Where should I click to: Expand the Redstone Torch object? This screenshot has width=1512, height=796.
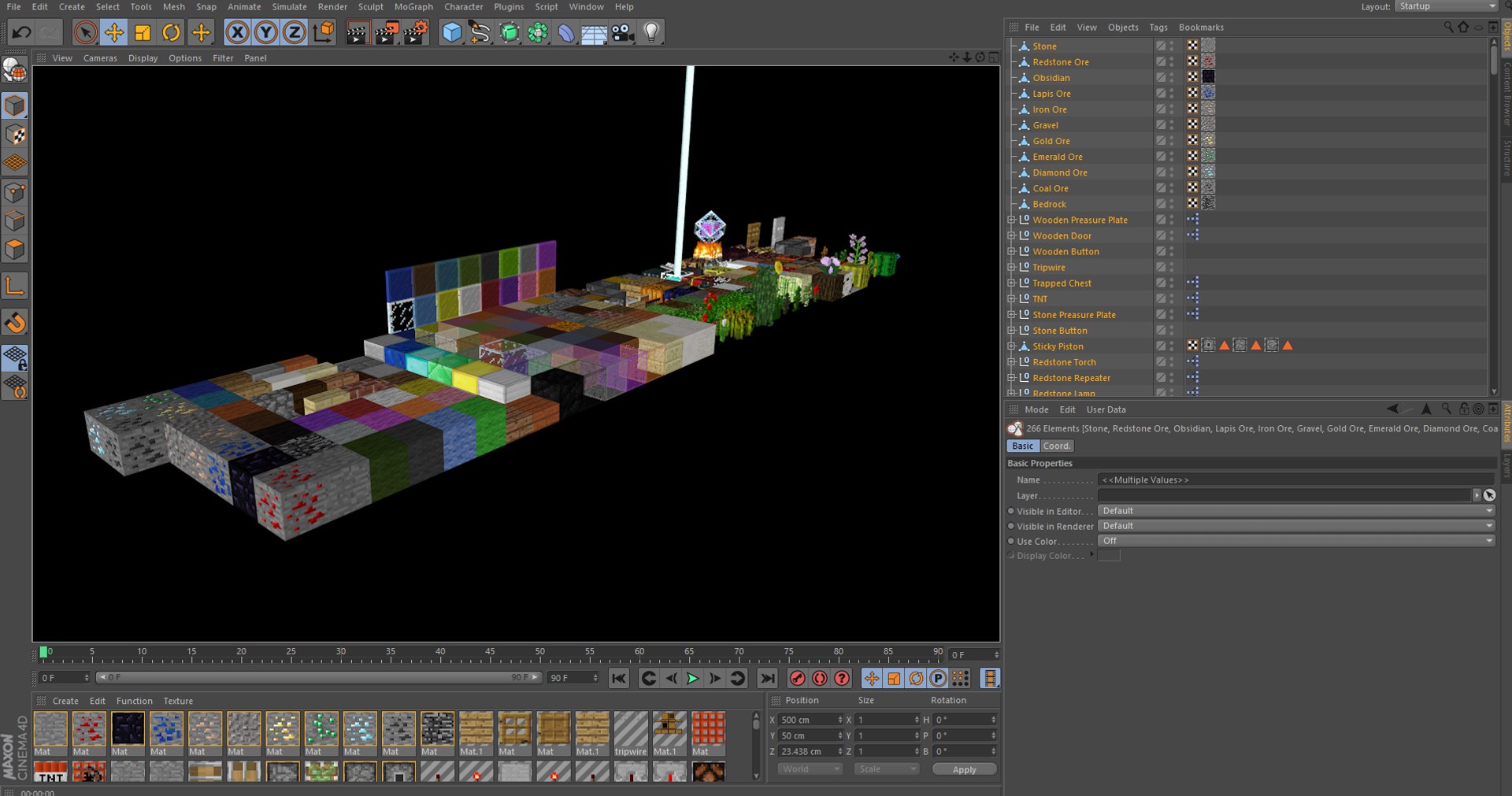pyautogui.click(x=1011, y=361)
